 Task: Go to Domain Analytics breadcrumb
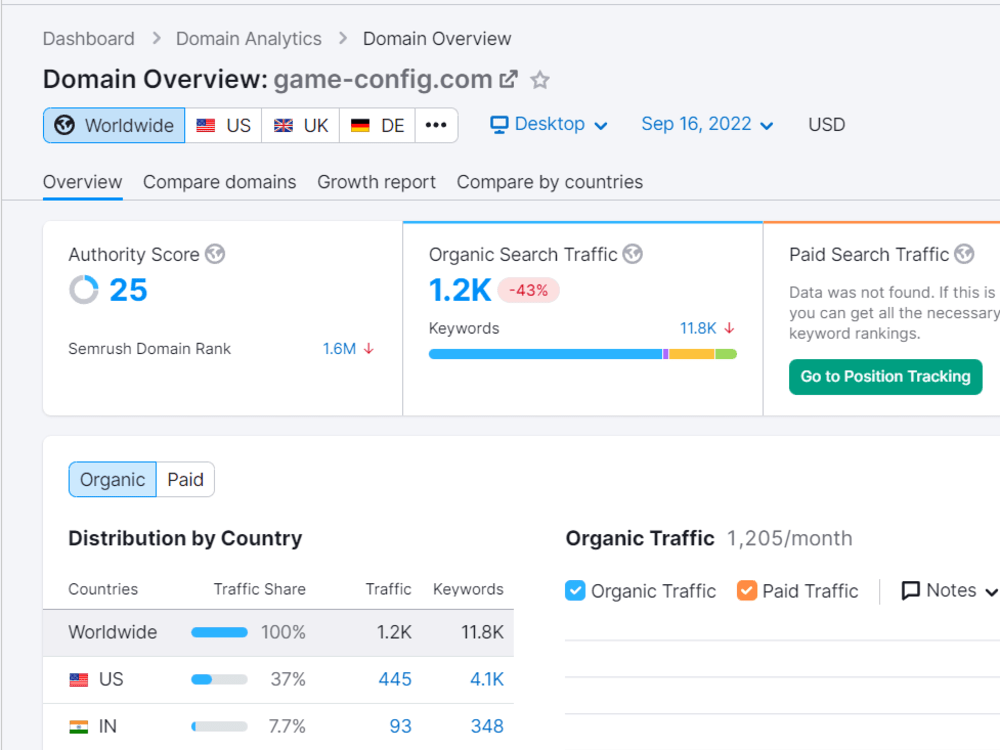(x=249, y=39)
